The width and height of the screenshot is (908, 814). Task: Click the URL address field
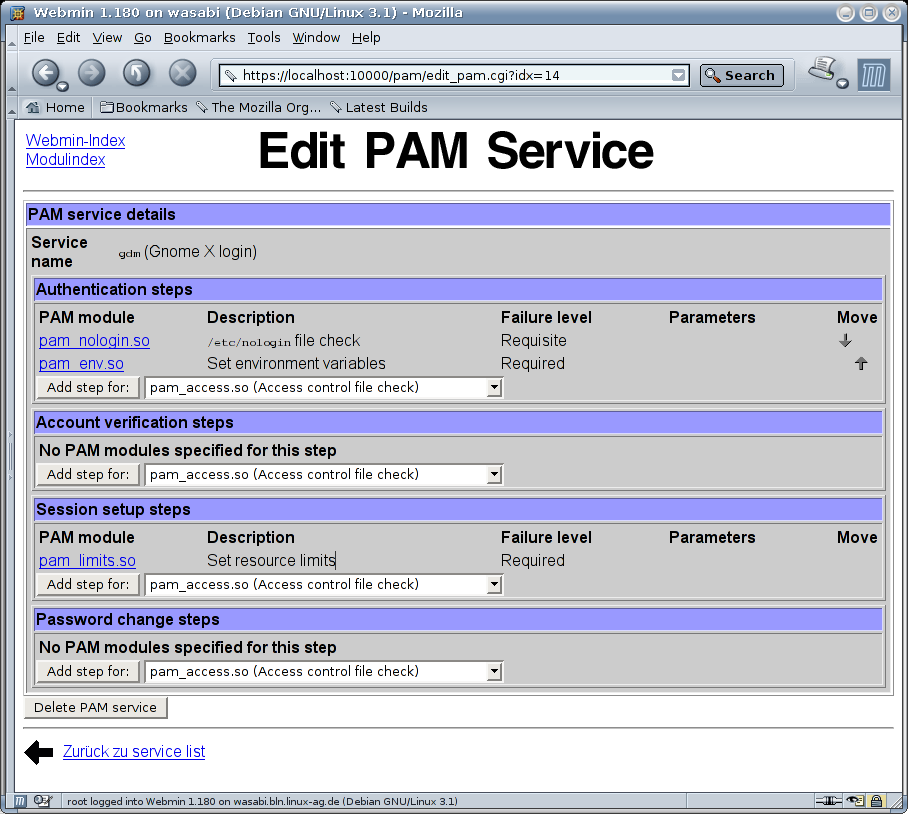click(455, 75)
